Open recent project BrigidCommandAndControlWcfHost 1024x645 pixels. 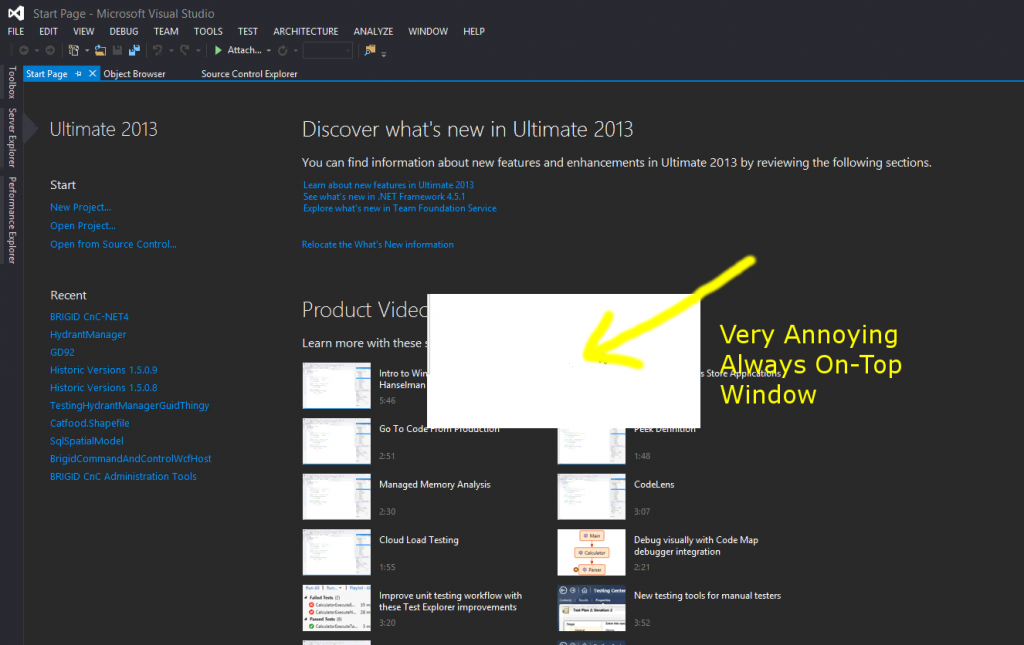[x=131, y=458]
